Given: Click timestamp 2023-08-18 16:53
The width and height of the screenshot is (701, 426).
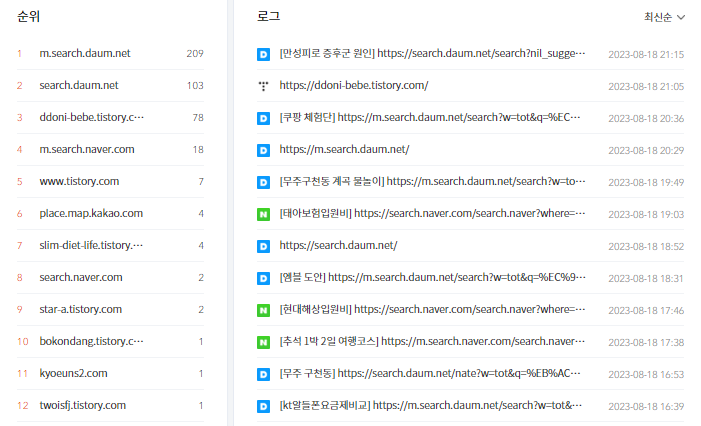Looking at the screenshot, I should pos(646,375).
